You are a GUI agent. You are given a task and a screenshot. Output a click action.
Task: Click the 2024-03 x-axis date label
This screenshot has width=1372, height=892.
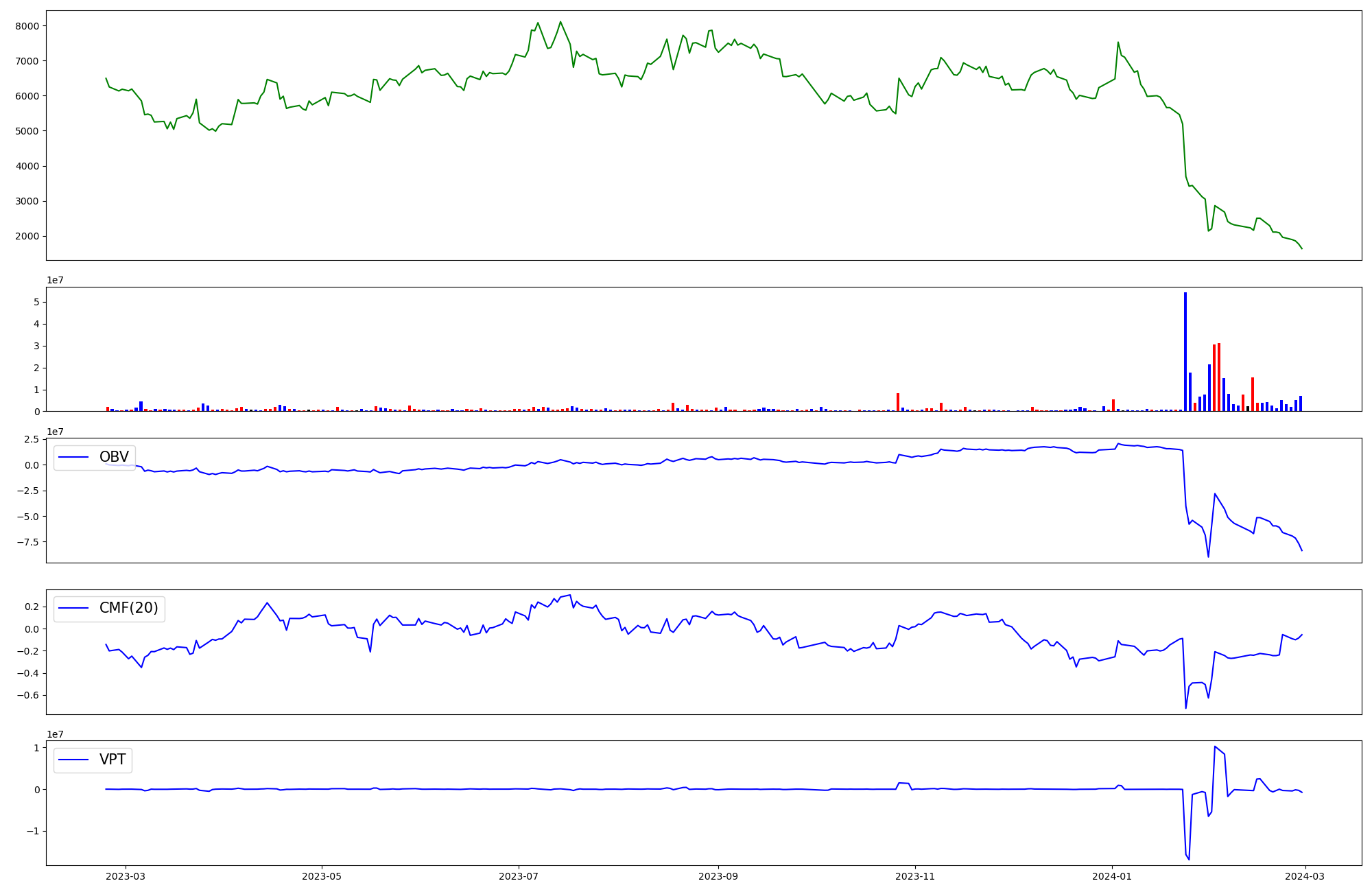[1305, 876]
